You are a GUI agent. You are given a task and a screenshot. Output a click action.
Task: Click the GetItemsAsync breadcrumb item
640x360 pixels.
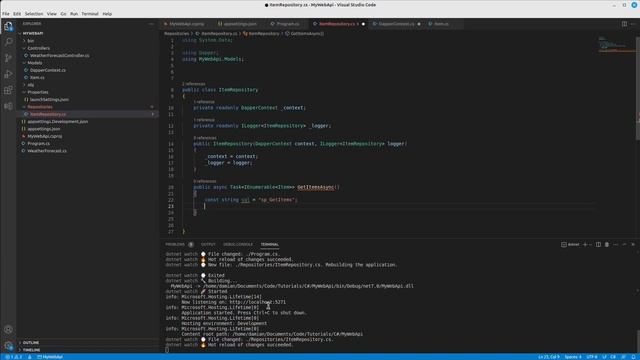click(x=304, y=33)
